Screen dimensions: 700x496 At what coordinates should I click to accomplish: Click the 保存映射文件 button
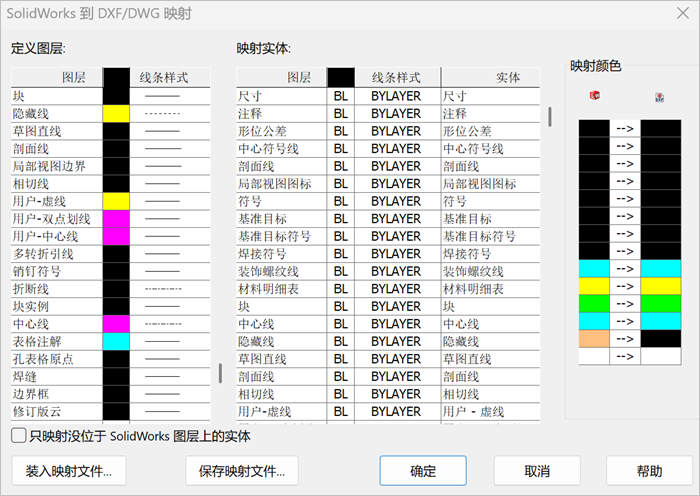(x=242, y=471)
